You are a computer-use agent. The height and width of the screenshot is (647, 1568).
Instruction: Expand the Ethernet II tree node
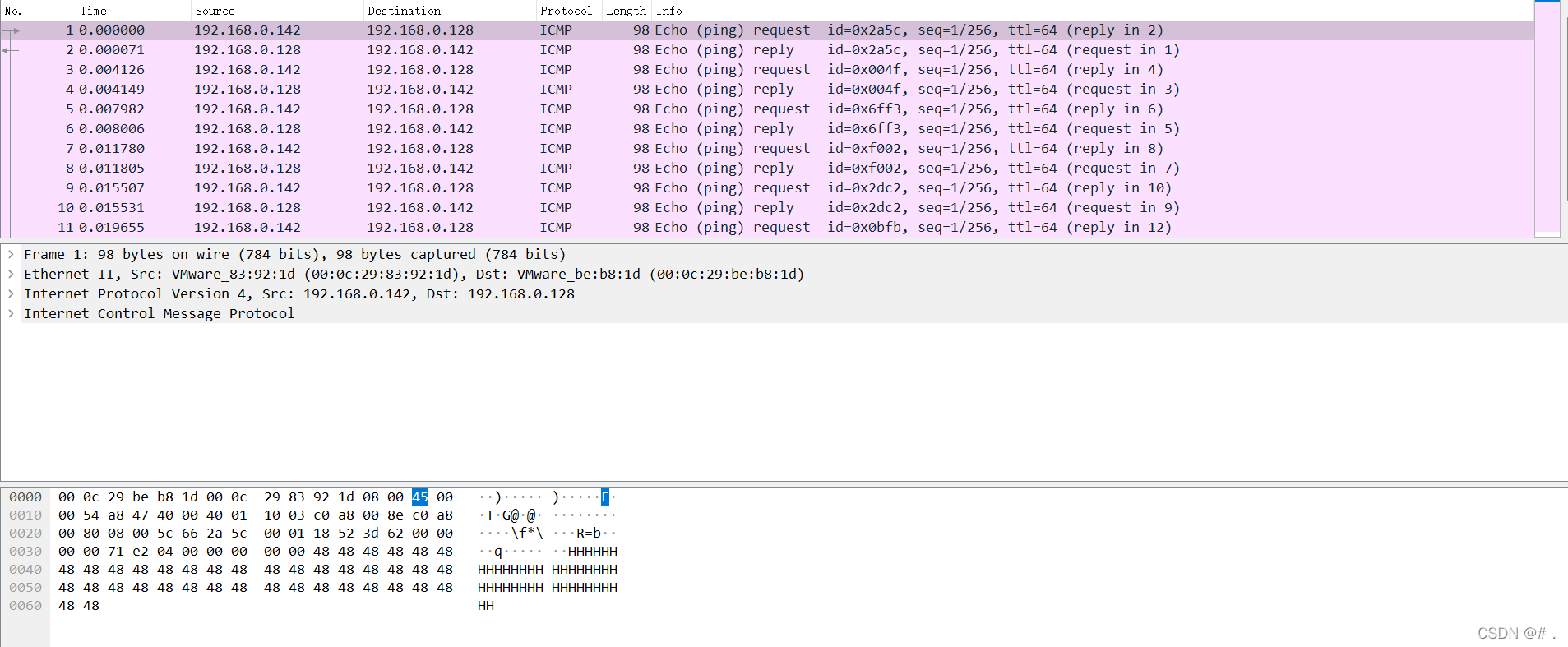point(11,275)
